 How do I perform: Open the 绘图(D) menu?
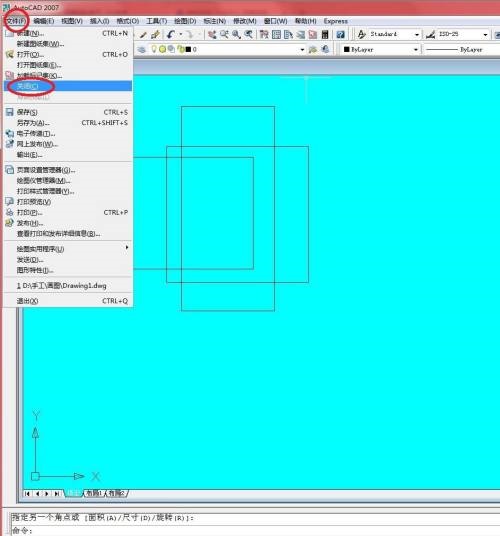click(185, 21)
